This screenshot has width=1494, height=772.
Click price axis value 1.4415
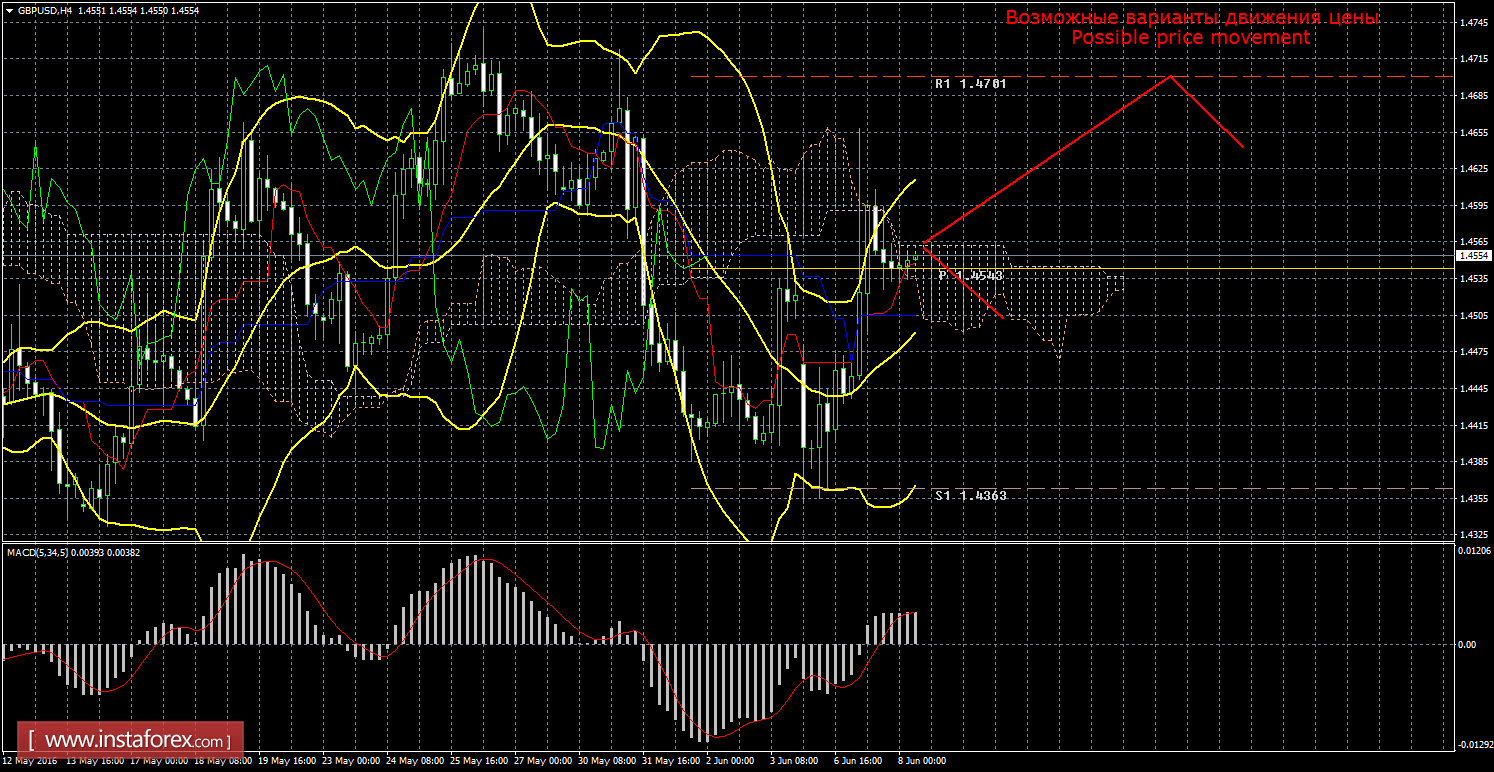[1472, 427]
